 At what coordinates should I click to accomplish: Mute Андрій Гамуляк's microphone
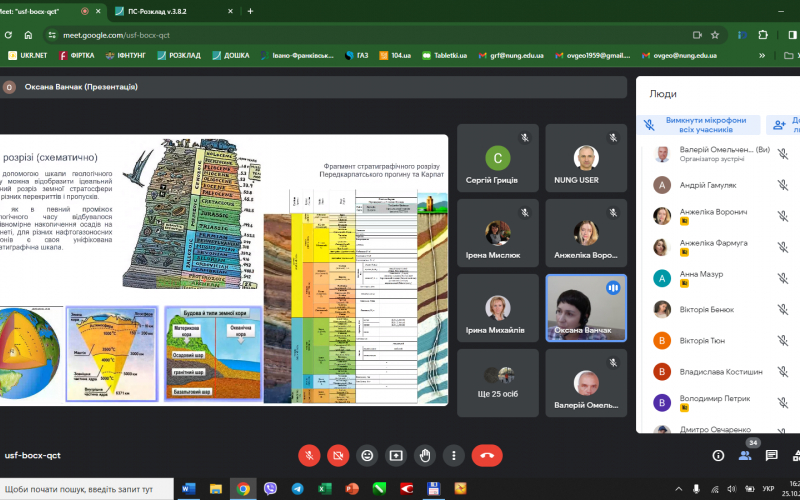783,185
